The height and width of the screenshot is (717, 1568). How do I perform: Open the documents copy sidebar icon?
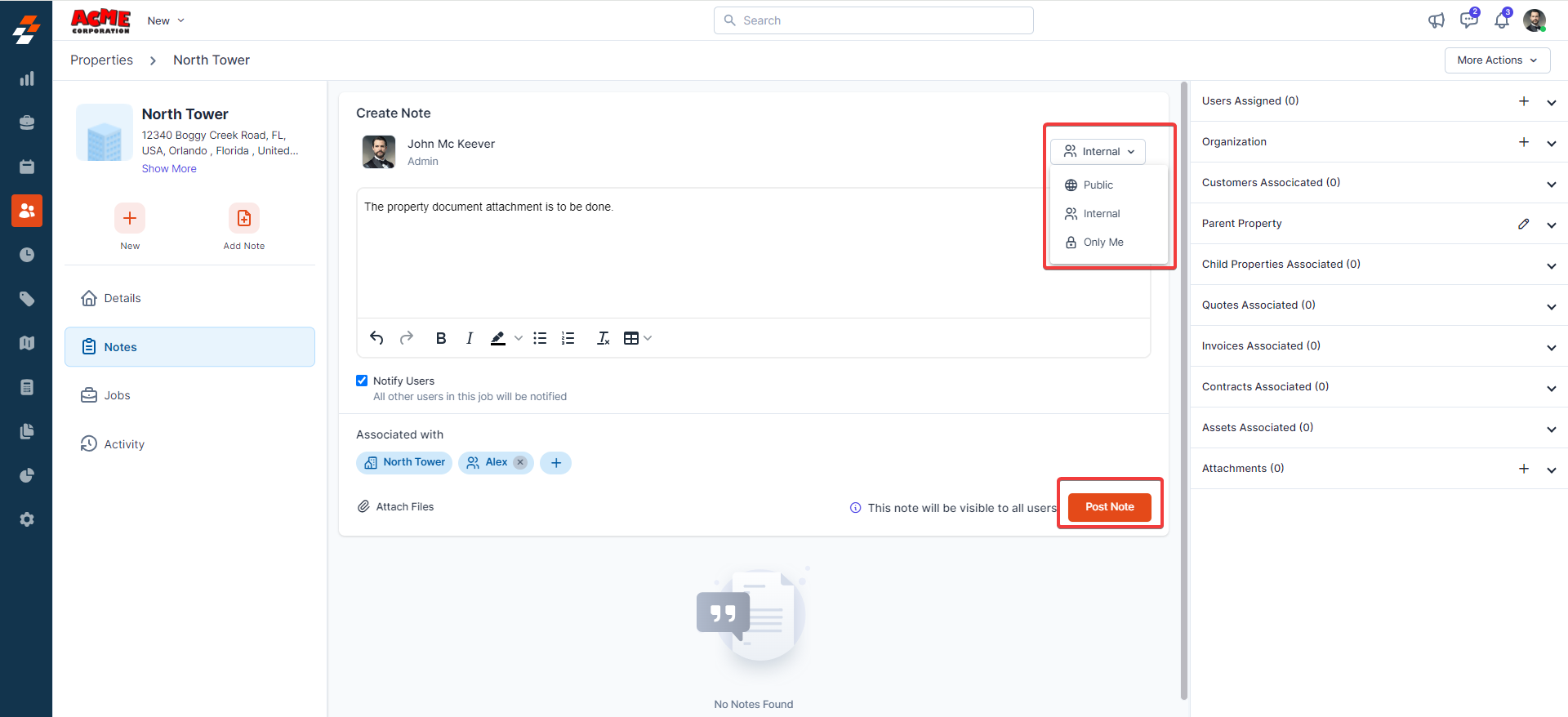[27, 431]
